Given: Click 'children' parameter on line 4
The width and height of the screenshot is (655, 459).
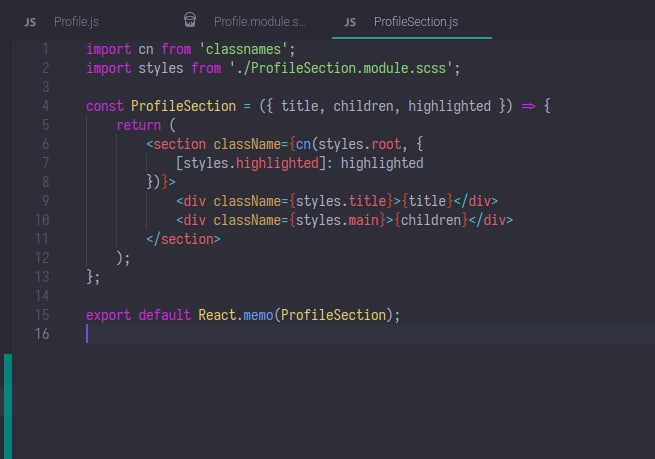Looking at the screenshot, I should 363,106.
